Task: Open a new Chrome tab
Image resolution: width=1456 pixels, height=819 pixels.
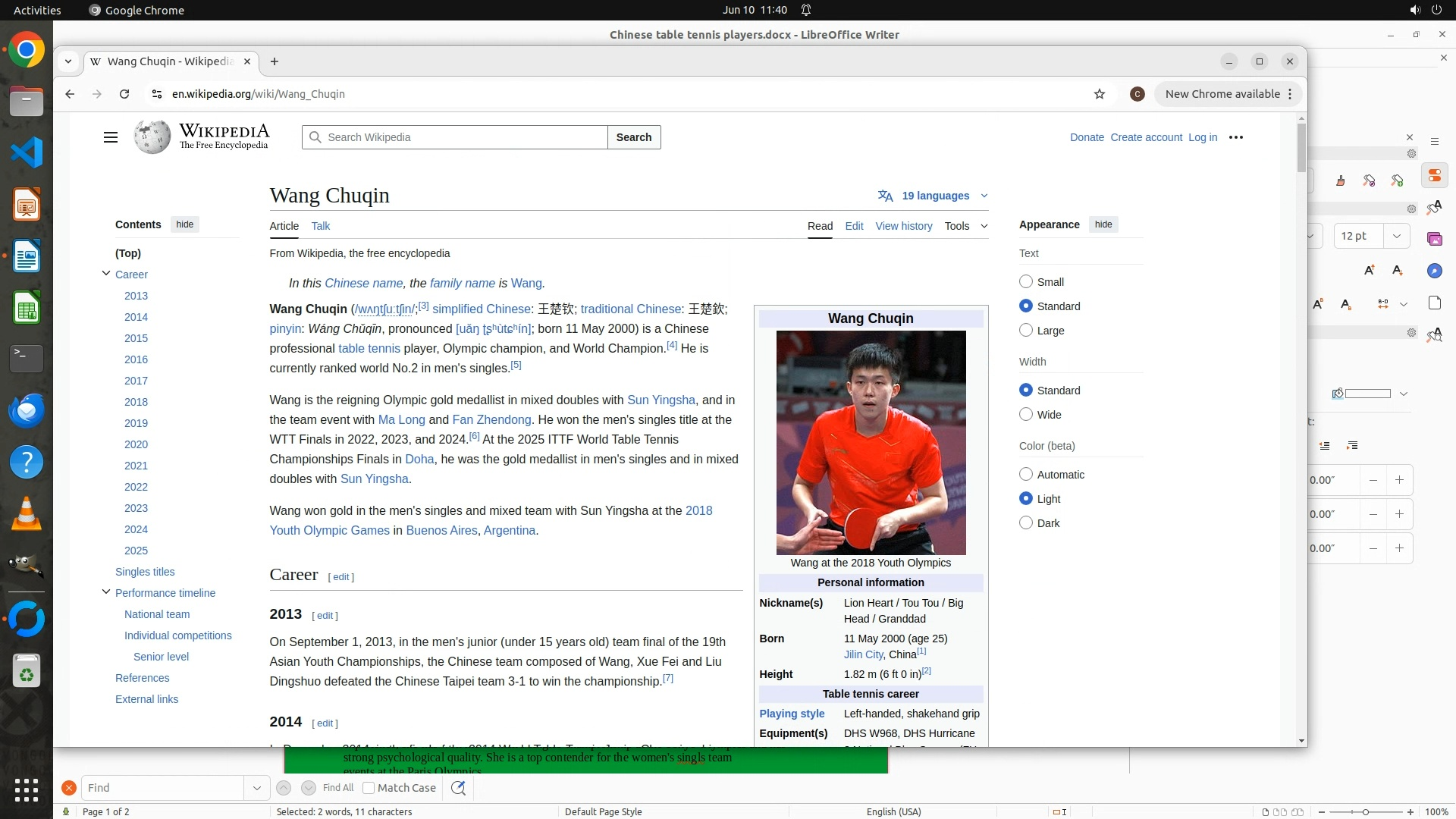Action: point(275,61)
